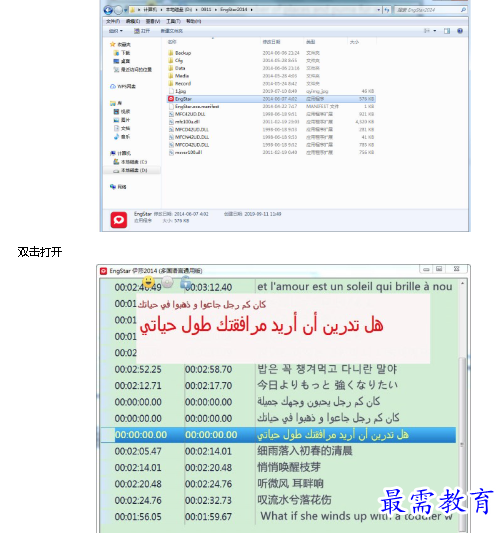This screenshot has height=533, width=502.
Task: Open the 文件(F) menu
Action: pos(113,21)
